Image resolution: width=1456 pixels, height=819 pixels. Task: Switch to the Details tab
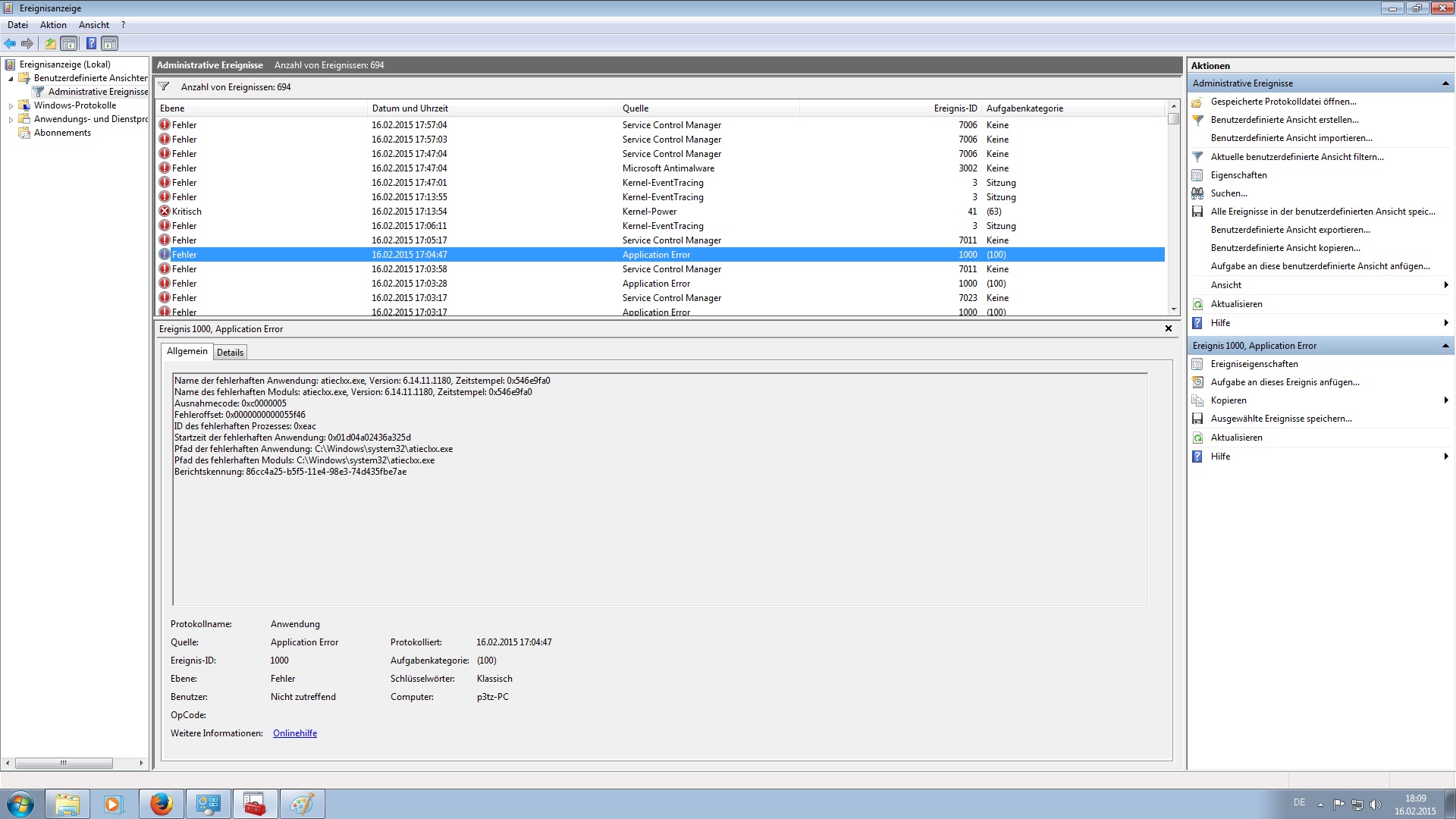230,353
